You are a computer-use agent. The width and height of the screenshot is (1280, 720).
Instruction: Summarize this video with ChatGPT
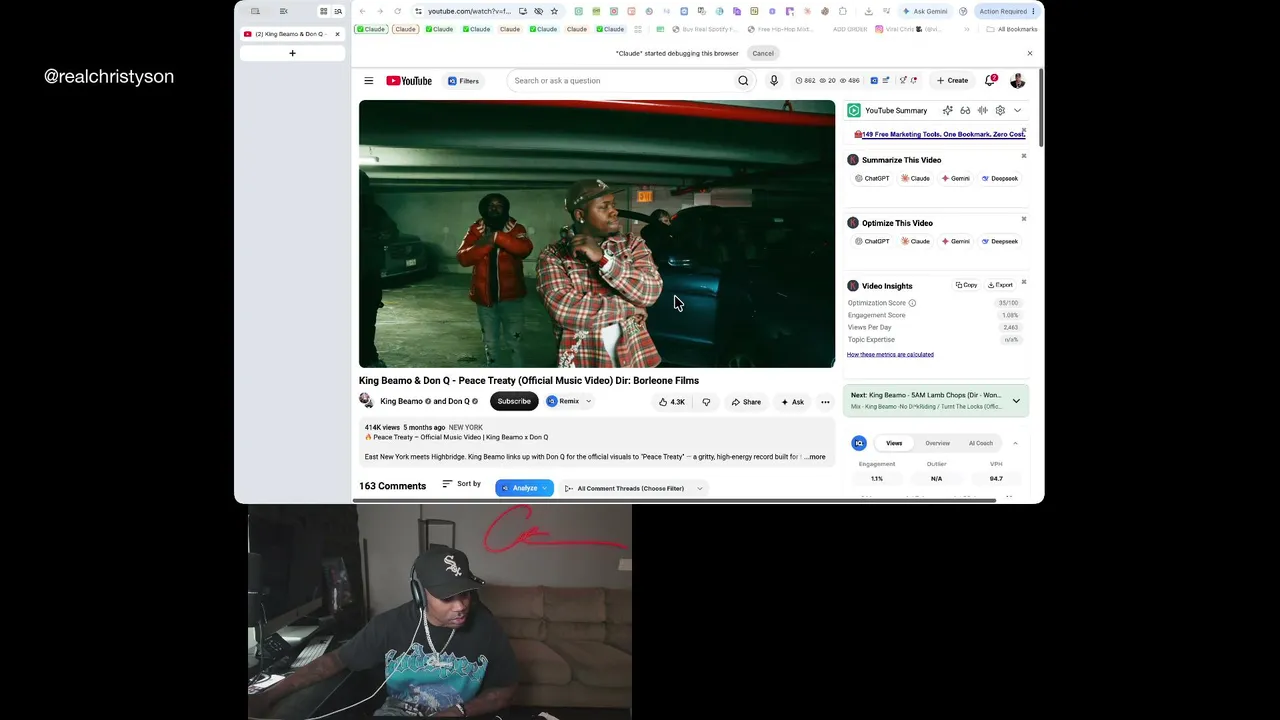point(872,178)
